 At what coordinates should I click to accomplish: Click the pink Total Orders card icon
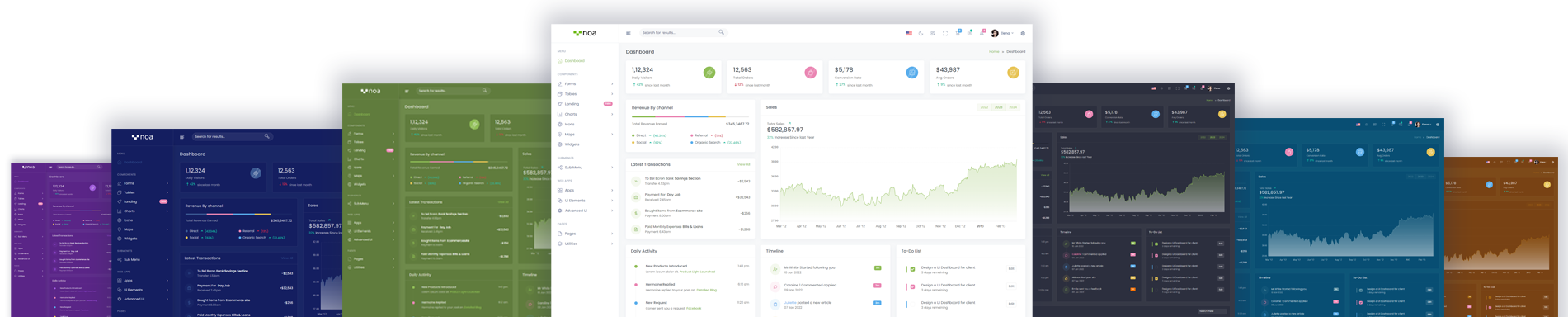click(811, 73)
